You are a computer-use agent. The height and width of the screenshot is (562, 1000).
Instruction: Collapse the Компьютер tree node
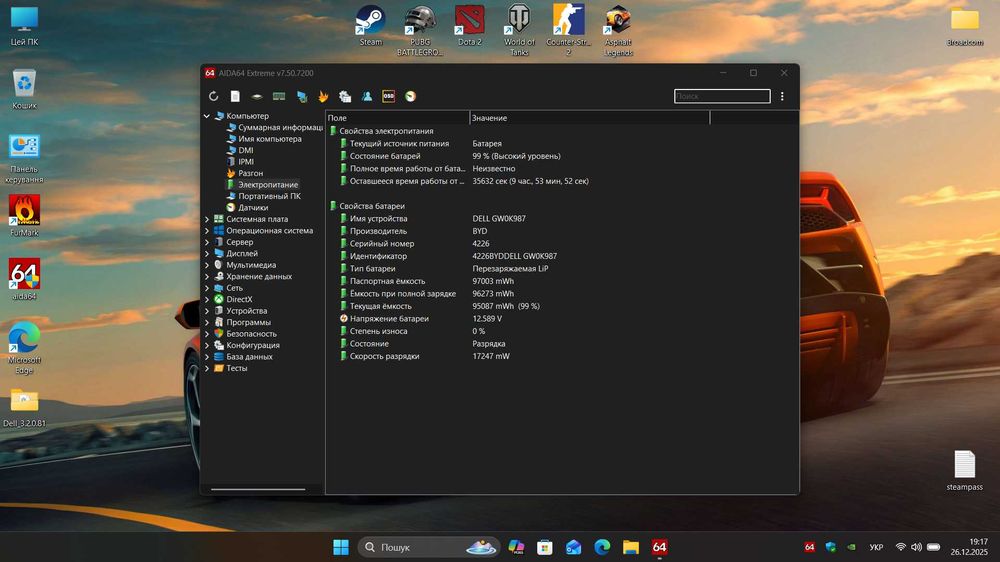click(207, 116)
